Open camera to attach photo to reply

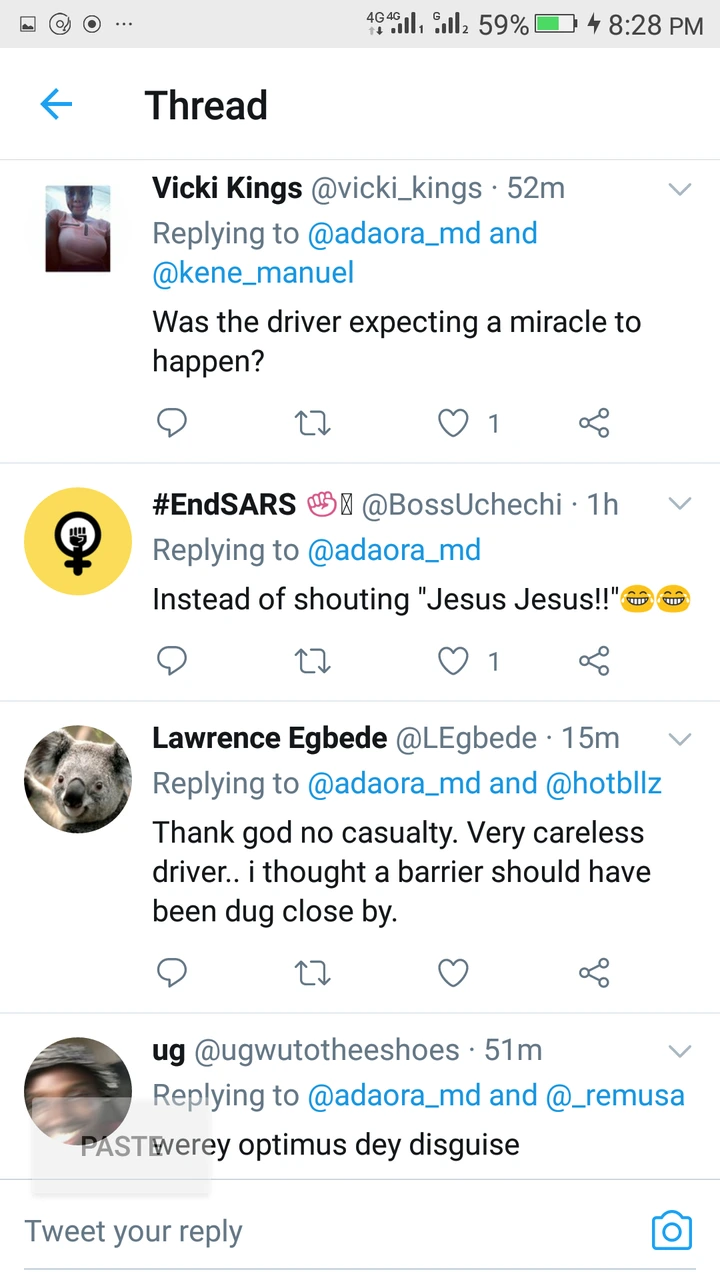[x=671, y=1230]
